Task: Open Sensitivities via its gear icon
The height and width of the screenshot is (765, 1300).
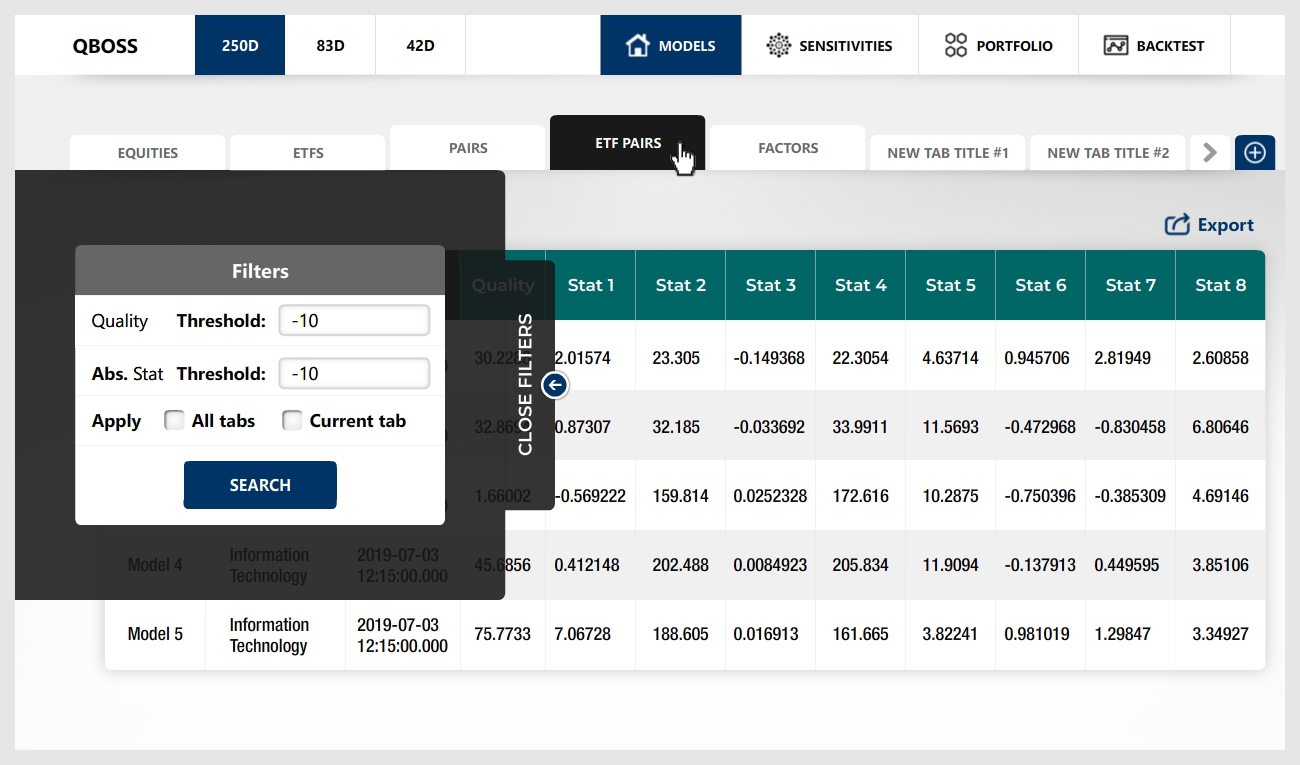Action: [x=778, y=45]
